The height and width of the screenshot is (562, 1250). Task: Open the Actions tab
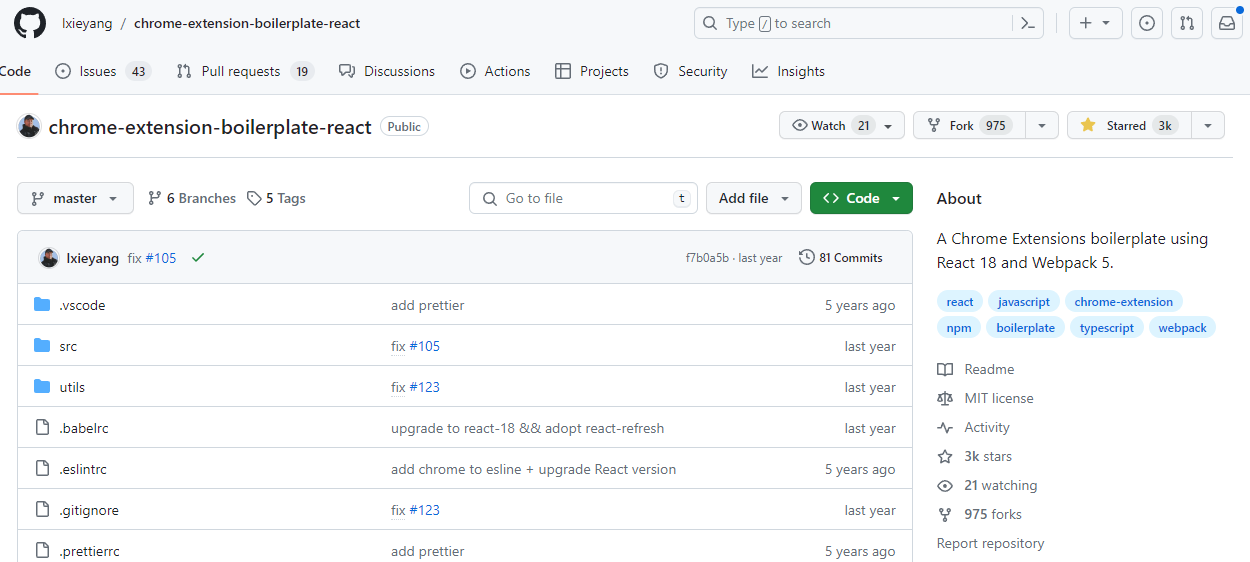click(495, 72)
